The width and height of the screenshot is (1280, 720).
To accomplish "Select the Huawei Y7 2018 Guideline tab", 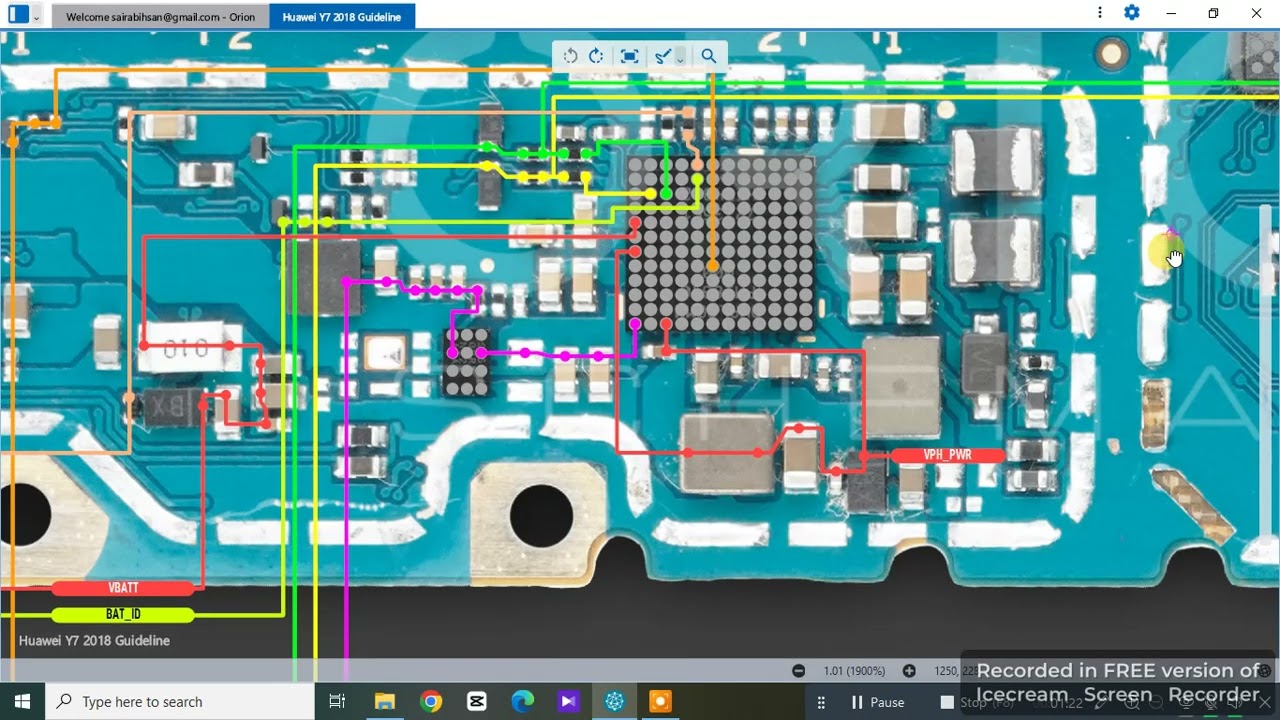I will (x=342, y=17).
